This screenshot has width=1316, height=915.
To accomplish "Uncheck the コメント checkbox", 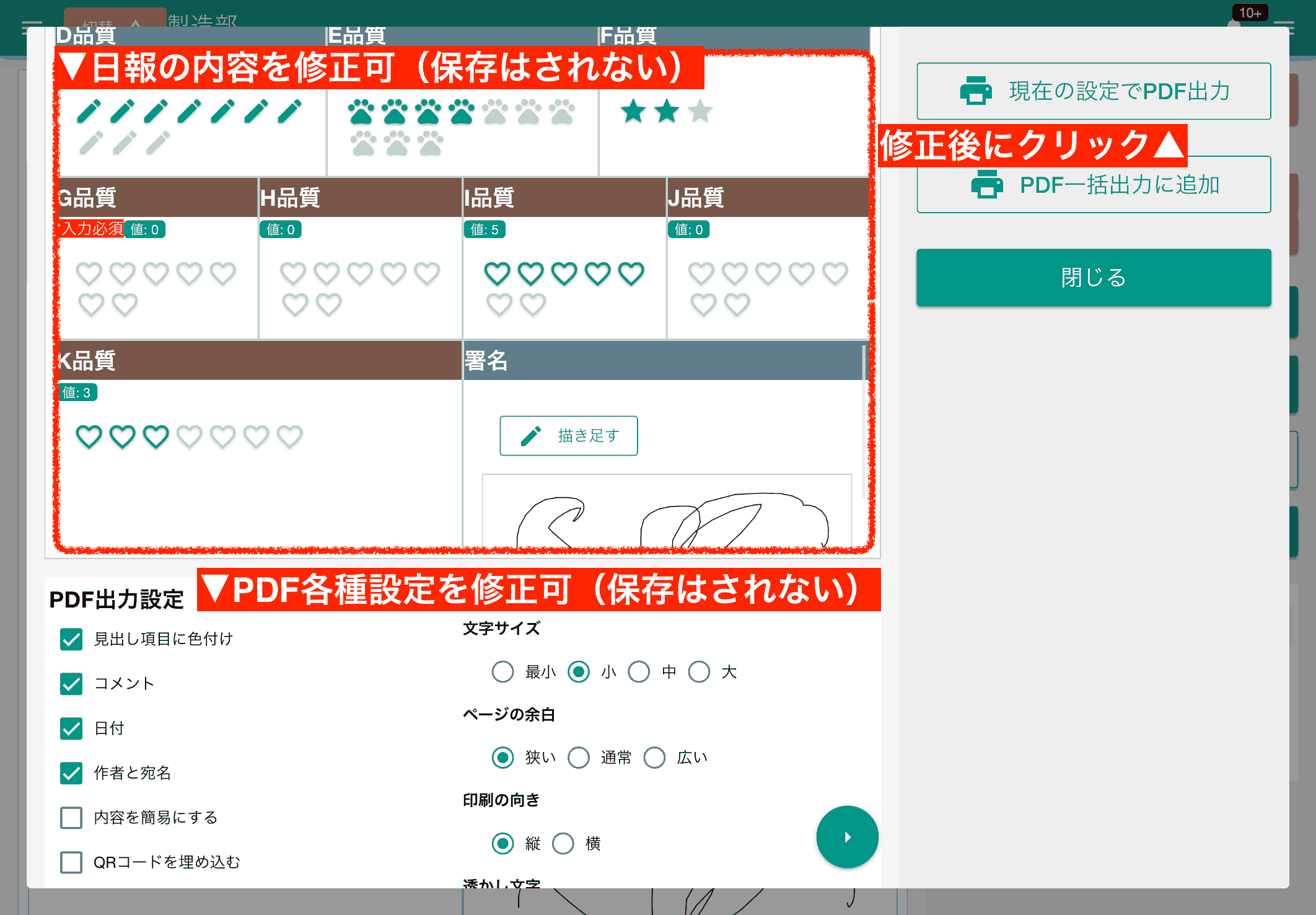I will (x=71, y=684).
